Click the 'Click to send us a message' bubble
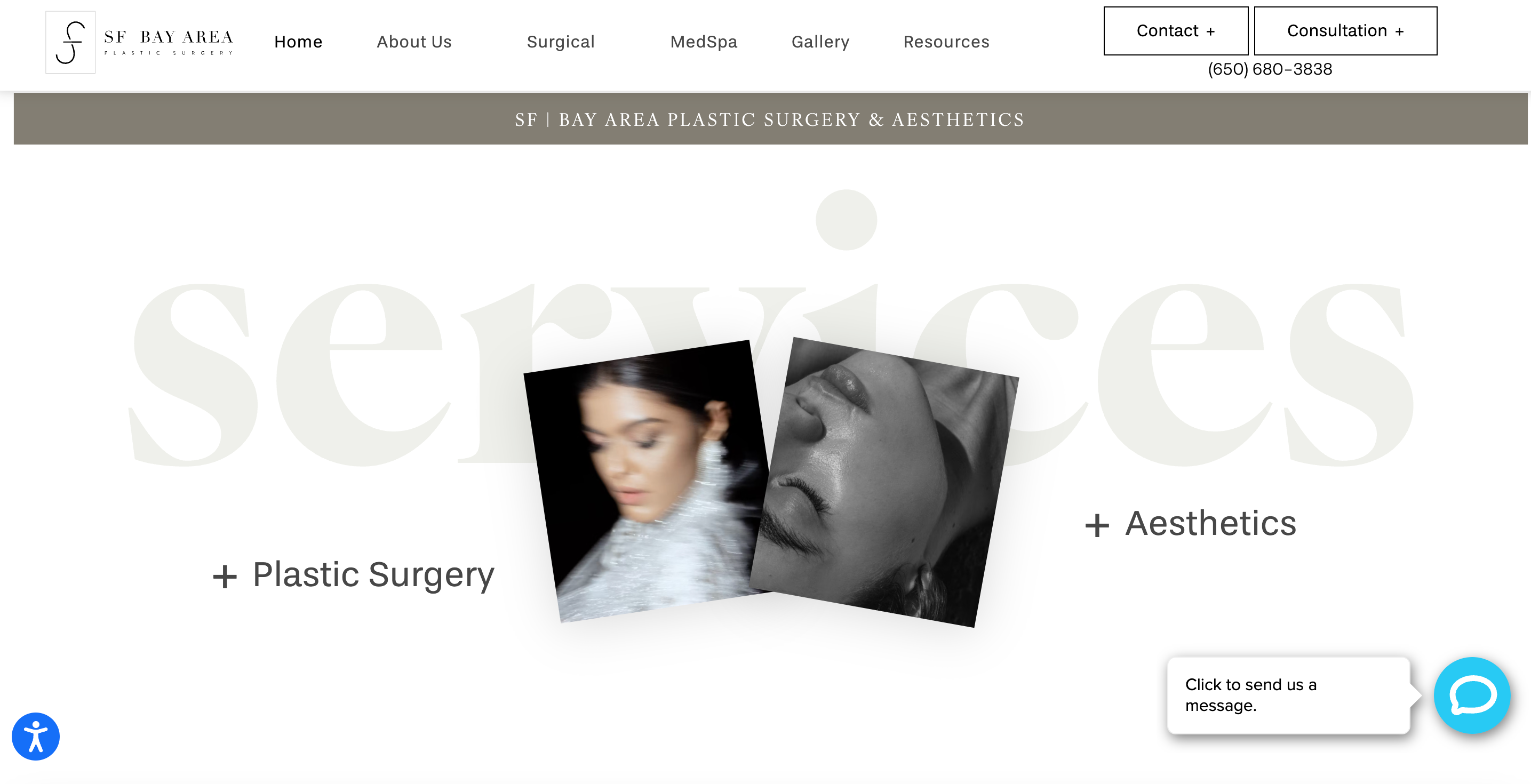This screenshot has width=1531, height=784. [1288, 695]
